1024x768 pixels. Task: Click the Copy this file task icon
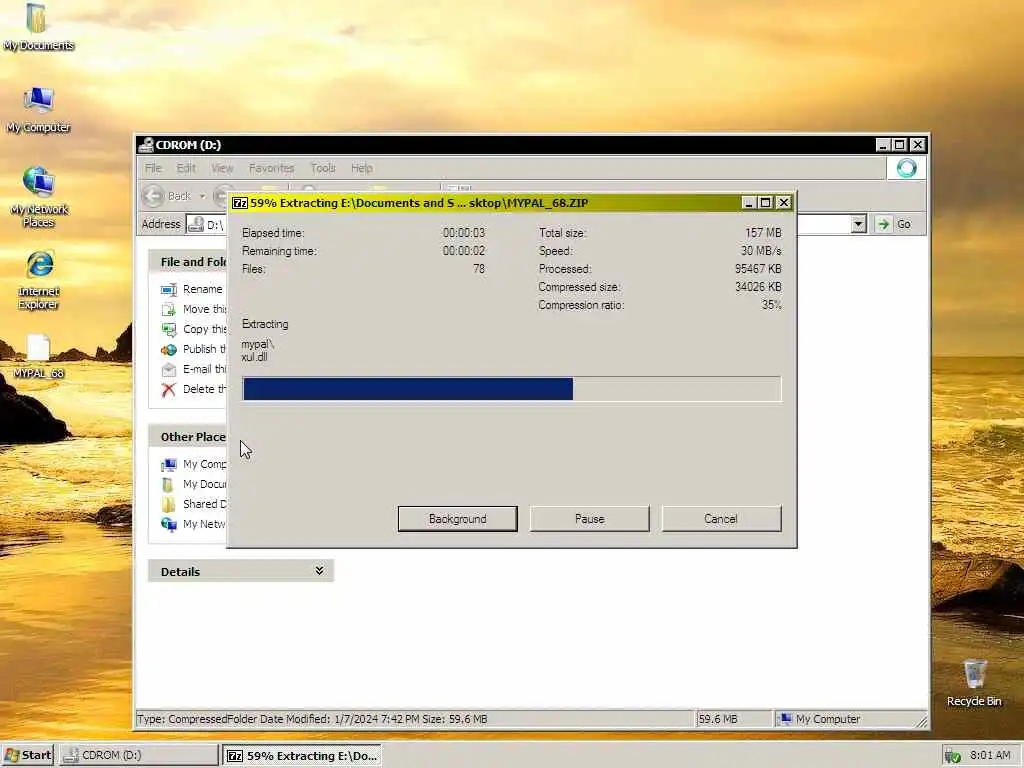(x=168, y=330)
